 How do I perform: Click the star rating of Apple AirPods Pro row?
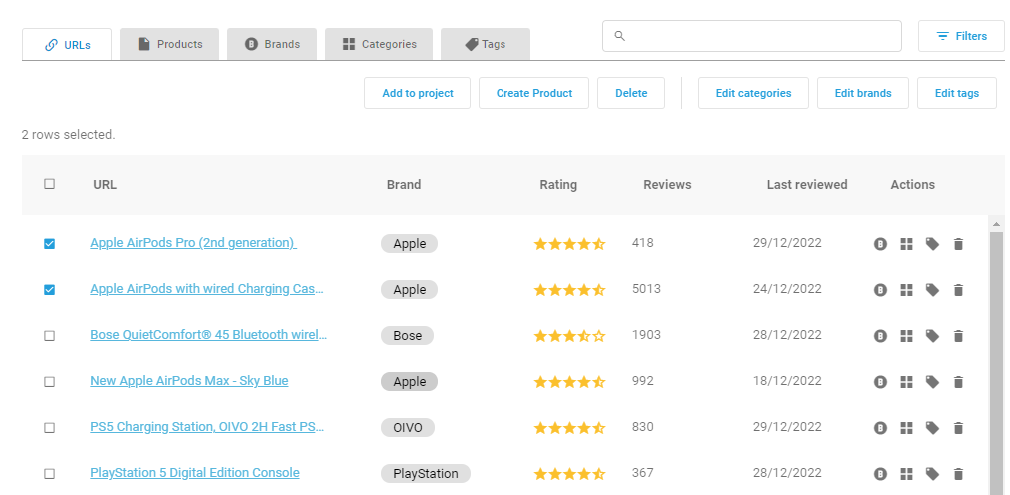coord(569,244)
